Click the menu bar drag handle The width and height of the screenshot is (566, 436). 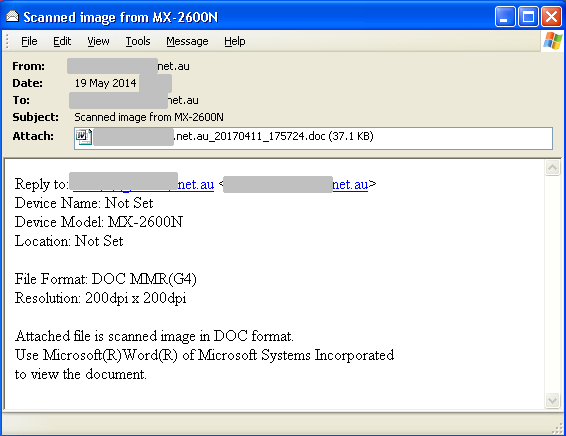click(x=7, y=41)
